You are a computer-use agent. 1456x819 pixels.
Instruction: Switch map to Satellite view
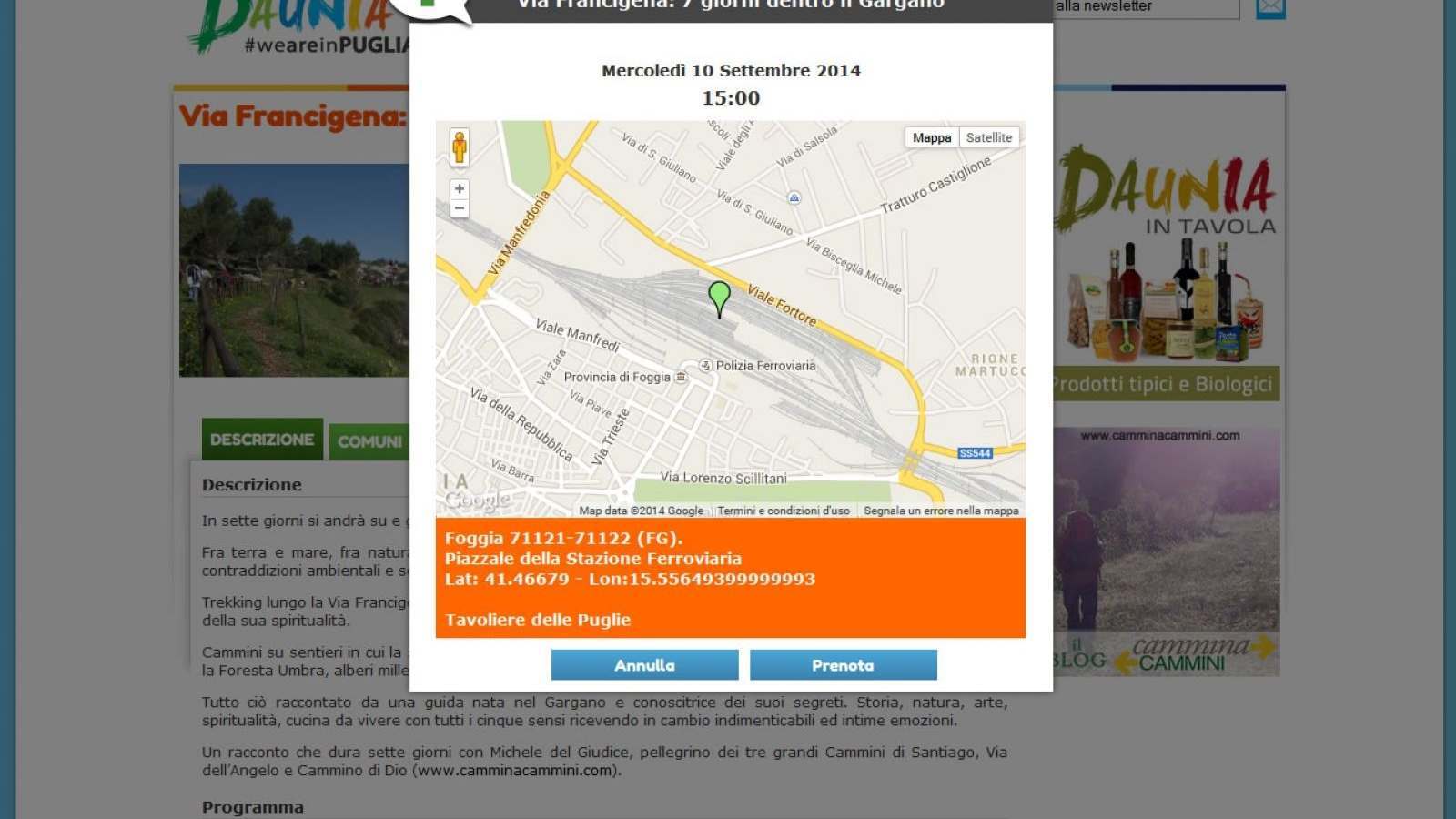point(989,137)
